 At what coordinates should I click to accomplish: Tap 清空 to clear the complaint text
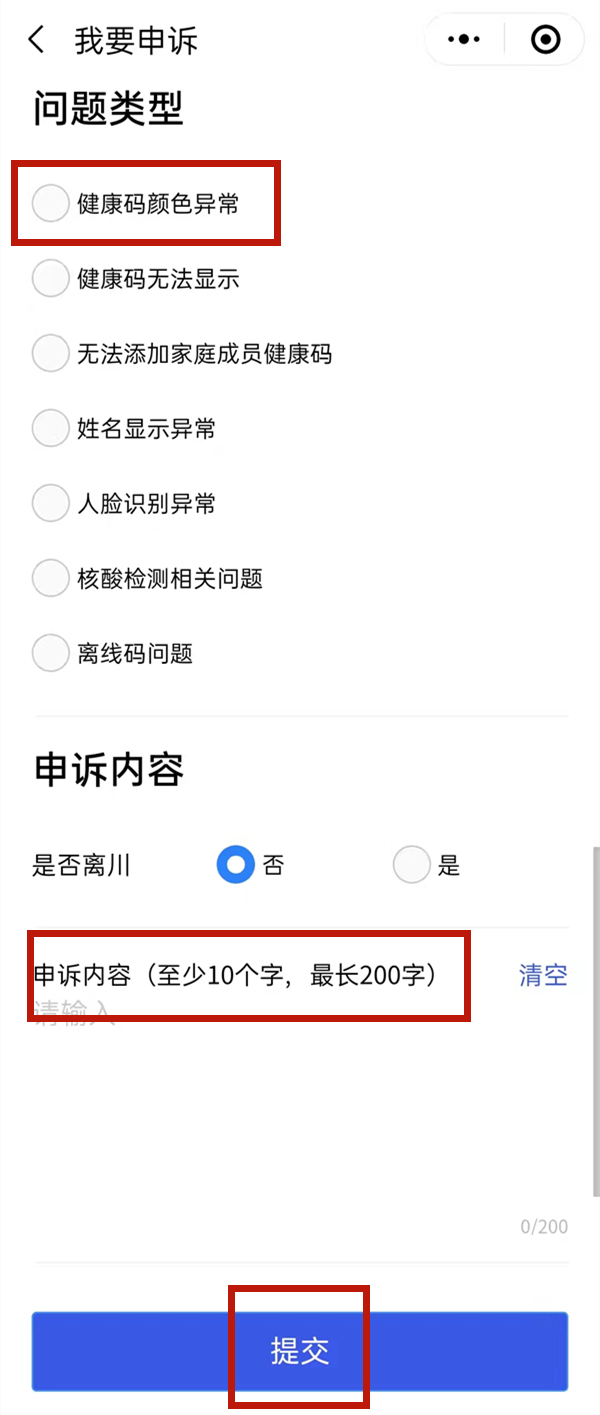point(543,975)
